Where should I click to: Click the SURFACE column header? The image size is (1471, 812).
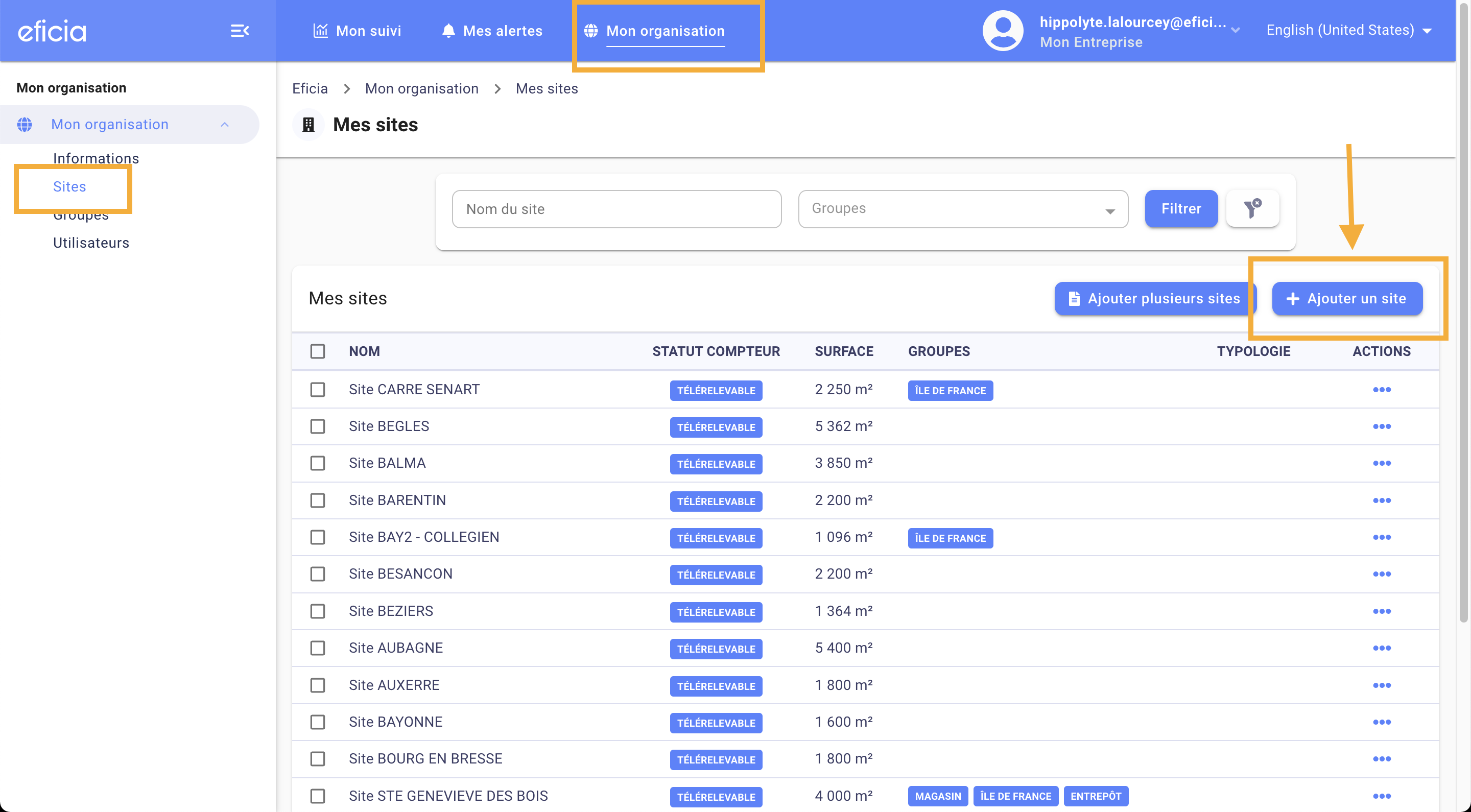pyautogui.click(x=844, y=351)
